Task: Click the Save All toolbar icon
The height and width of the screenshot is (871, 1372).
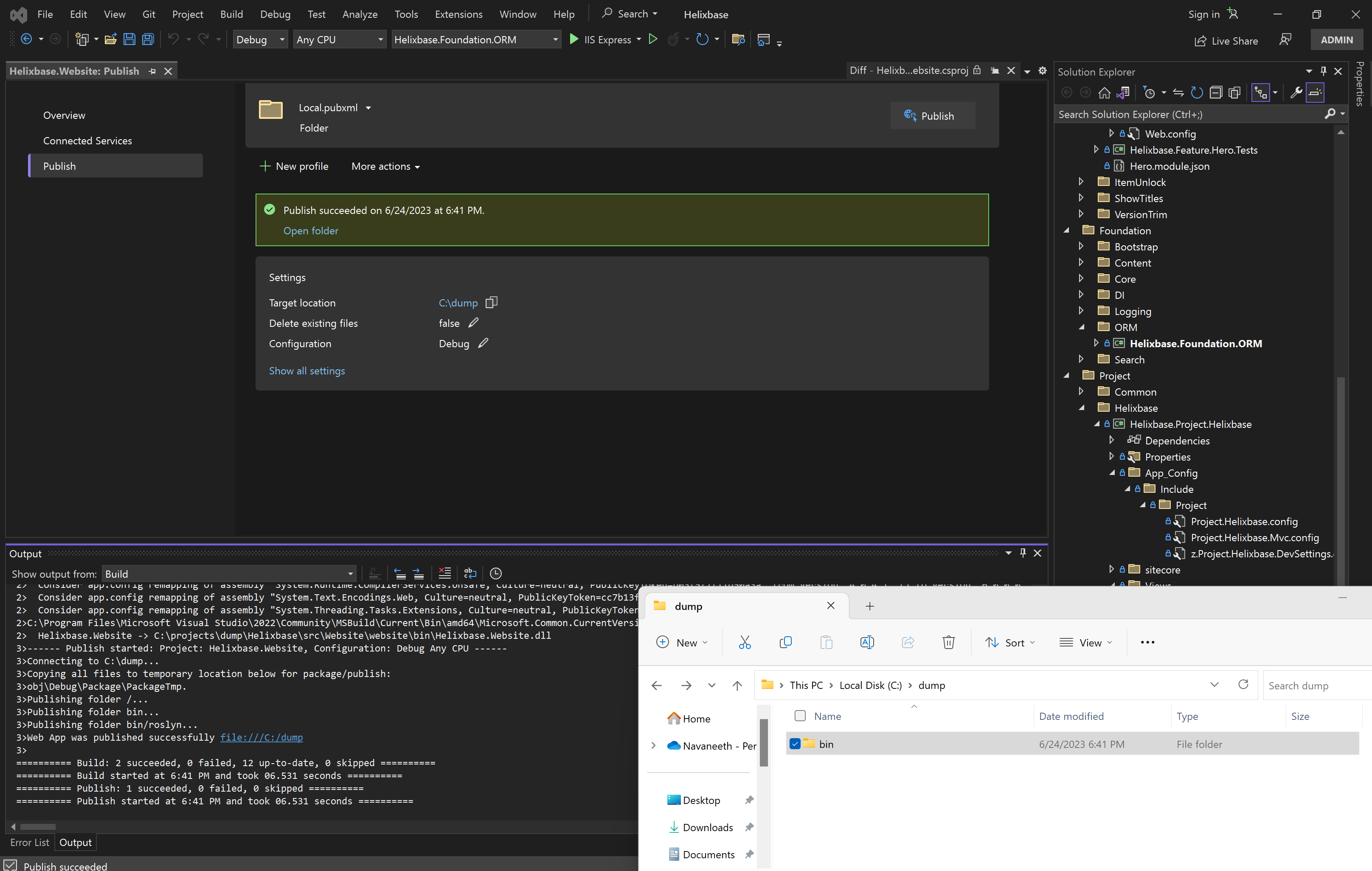Action: point(148,39)
